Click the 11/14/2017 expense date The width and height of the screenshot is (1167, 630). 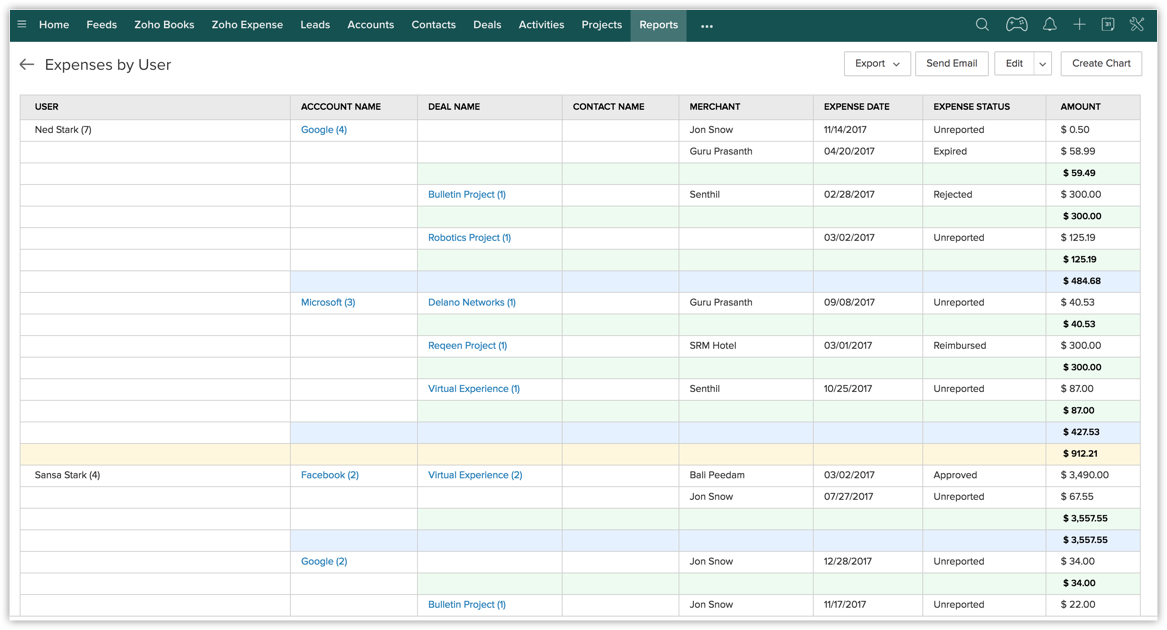pyautogui.click(x=845, y=130)
